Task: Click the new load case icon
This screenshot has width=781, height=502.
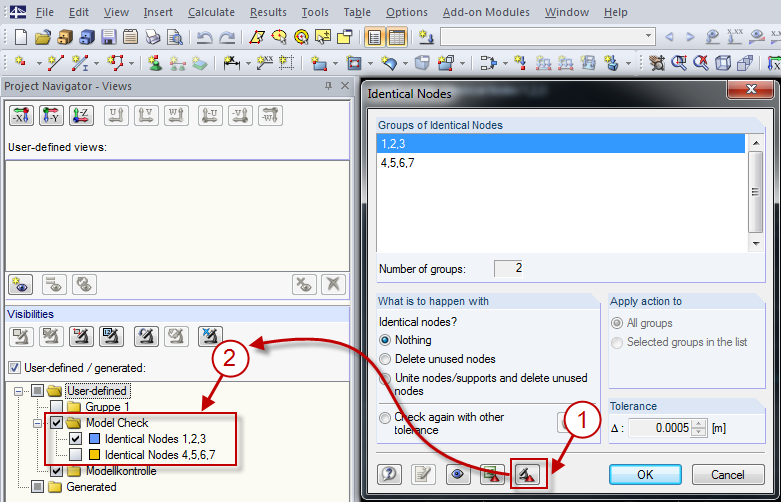Action: [426, 37]
